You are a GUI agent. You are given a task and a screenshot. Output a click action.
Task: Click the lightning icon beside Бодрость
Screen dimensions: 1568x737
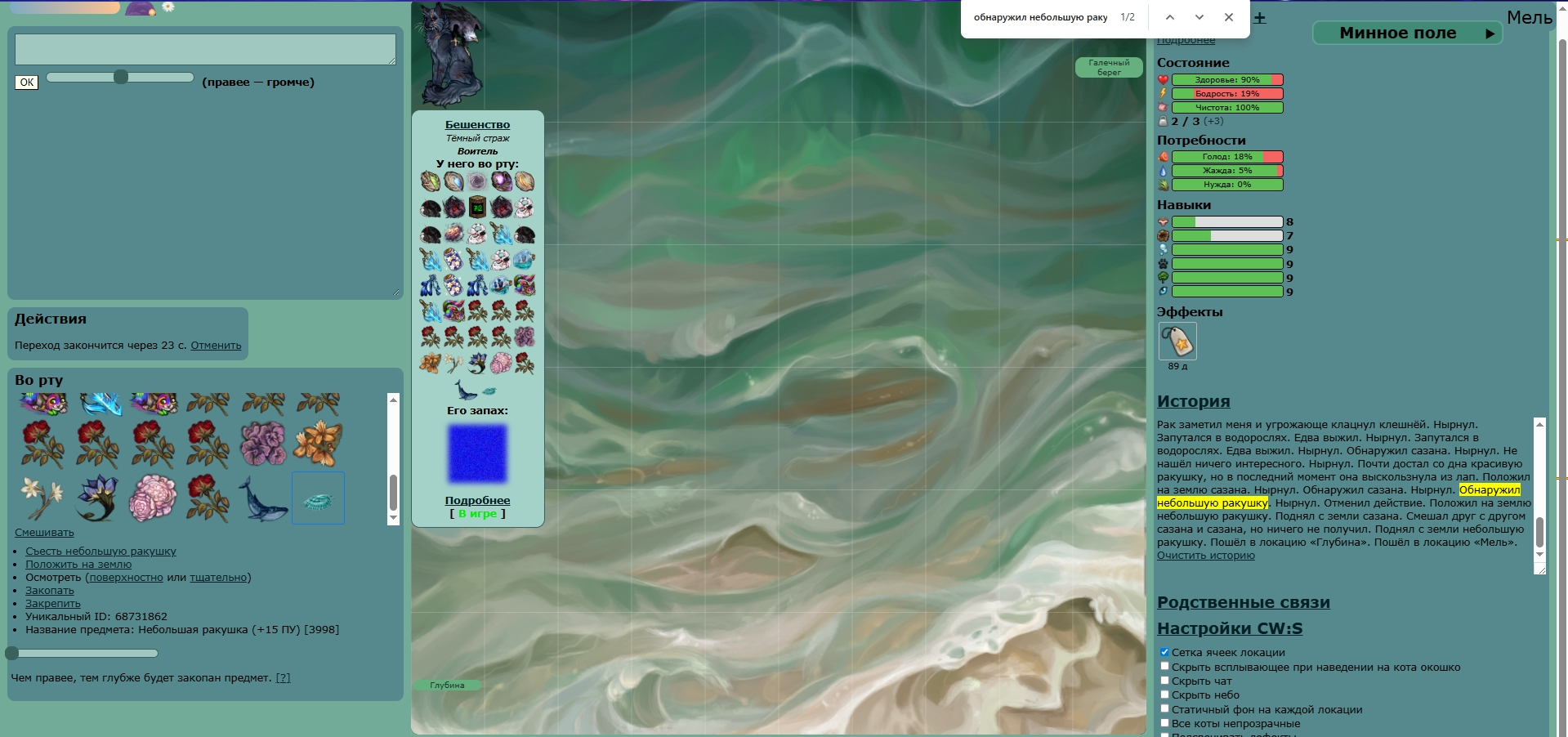(x=1163, y=94)
